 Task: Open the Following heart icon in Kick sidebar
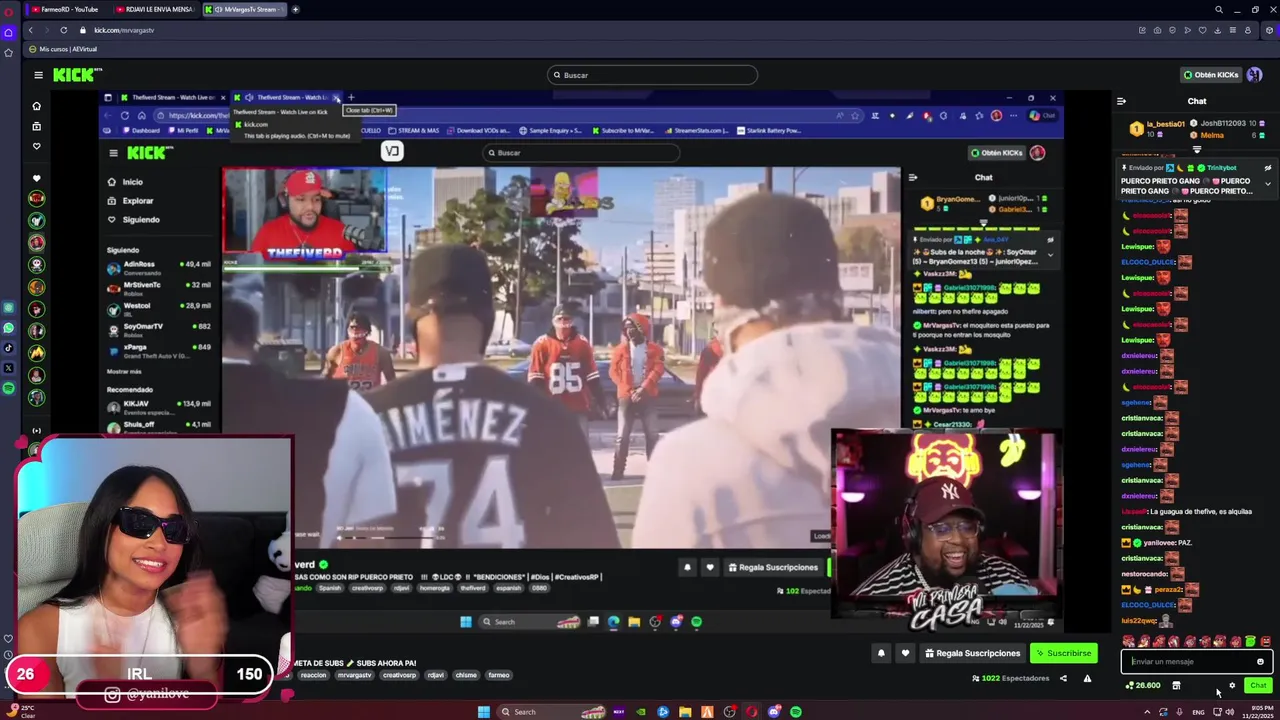[37, 146]
